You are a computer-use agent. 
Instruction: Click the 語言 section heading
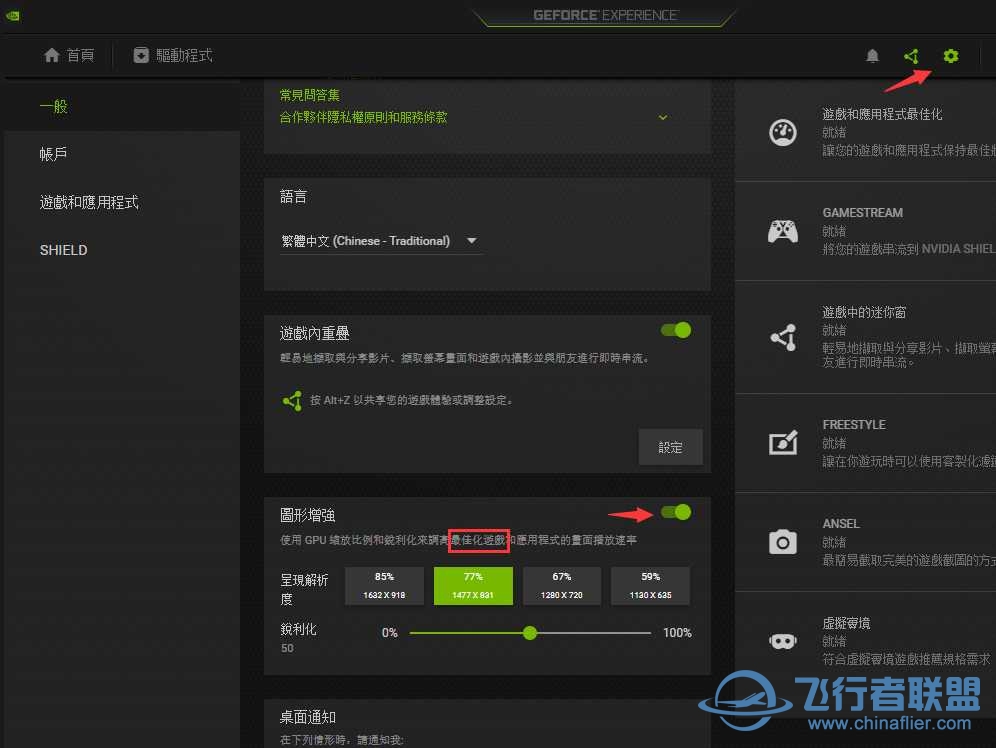(293, 197)
